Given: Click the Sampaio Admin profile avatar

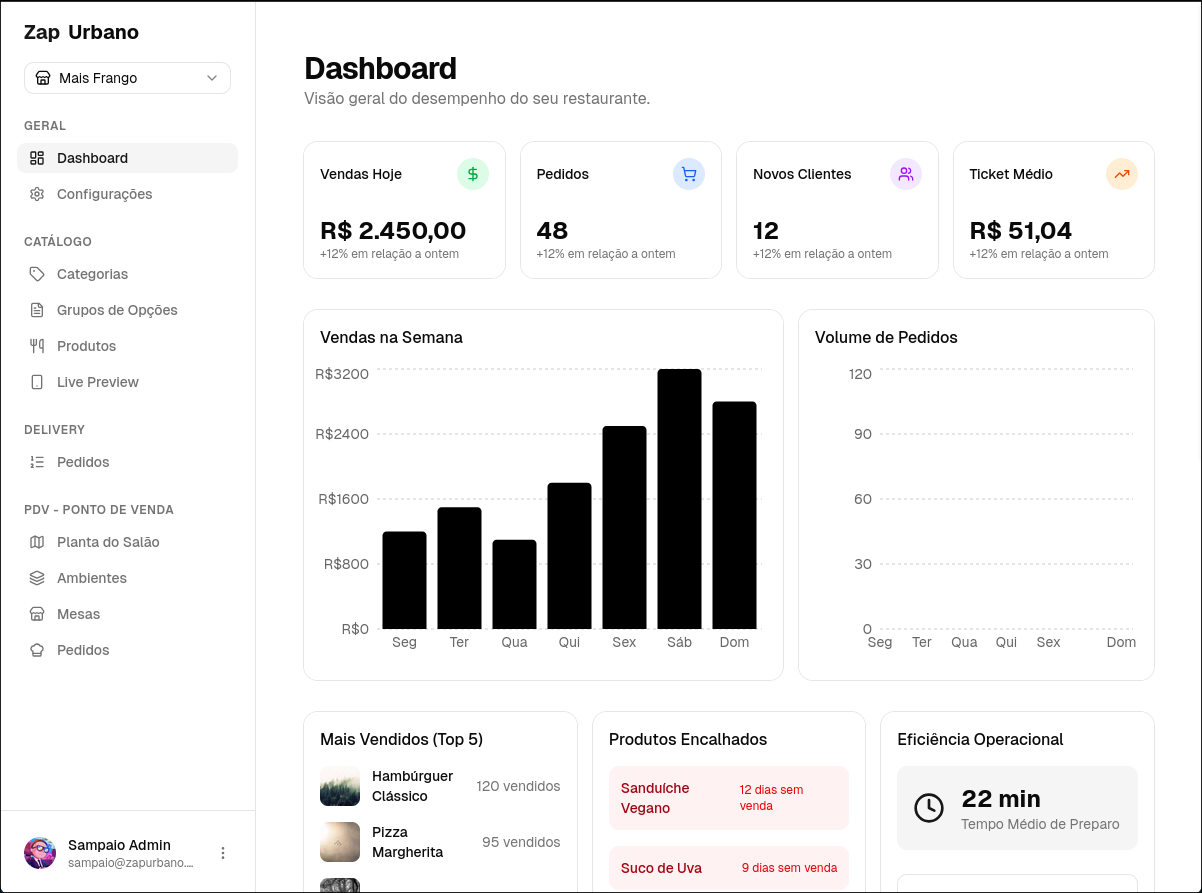Looking at the screenshot, I should (39, 851).
